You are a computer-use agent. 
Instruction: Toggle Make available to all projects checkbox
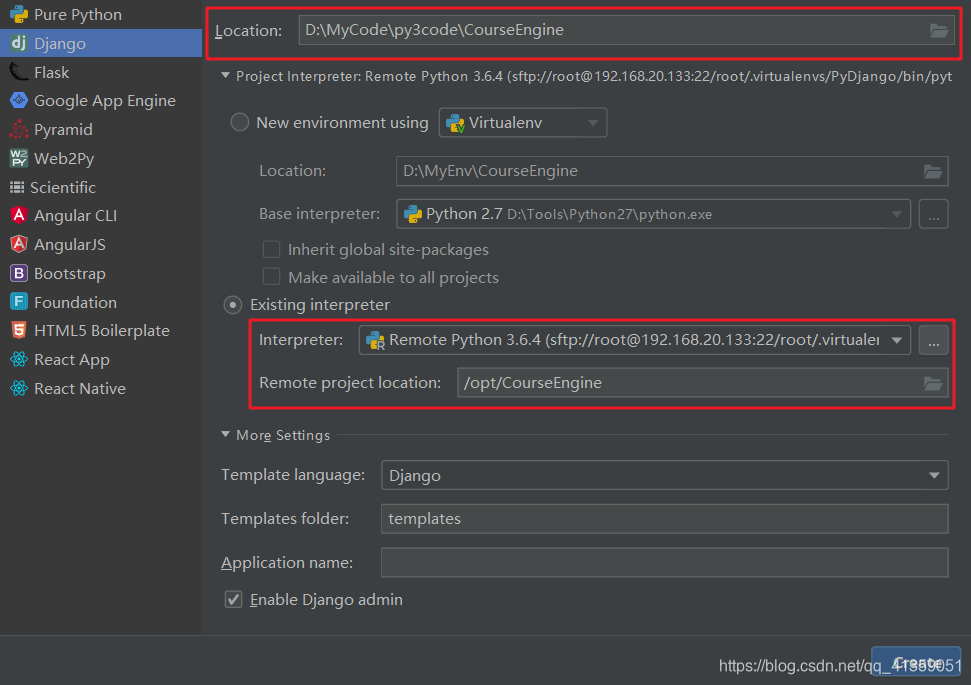tap(271, 276)
